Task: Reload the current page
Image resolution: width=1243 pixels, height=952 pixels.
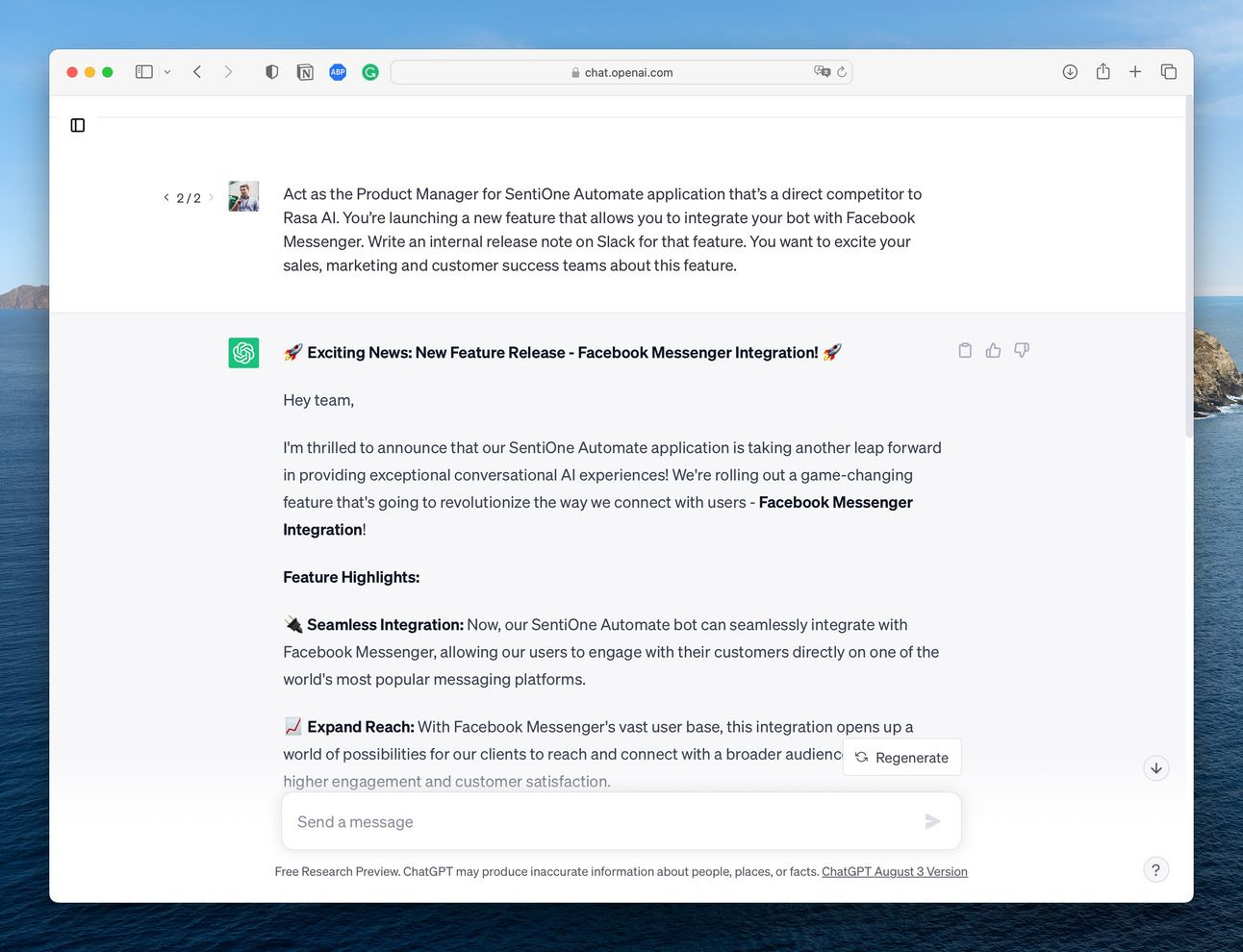Action: [x=842, y=72]
